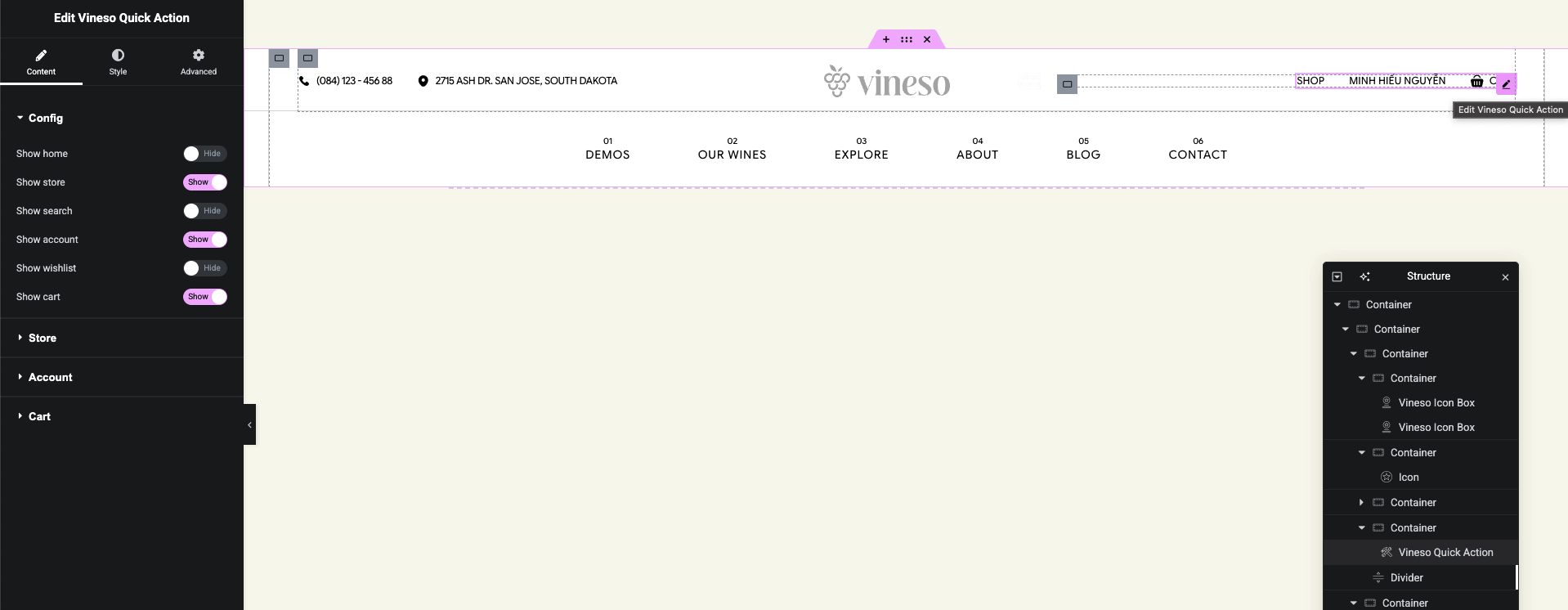Expand the Store section
Screen dimensions: 1568x610
[x=43, y=338]
